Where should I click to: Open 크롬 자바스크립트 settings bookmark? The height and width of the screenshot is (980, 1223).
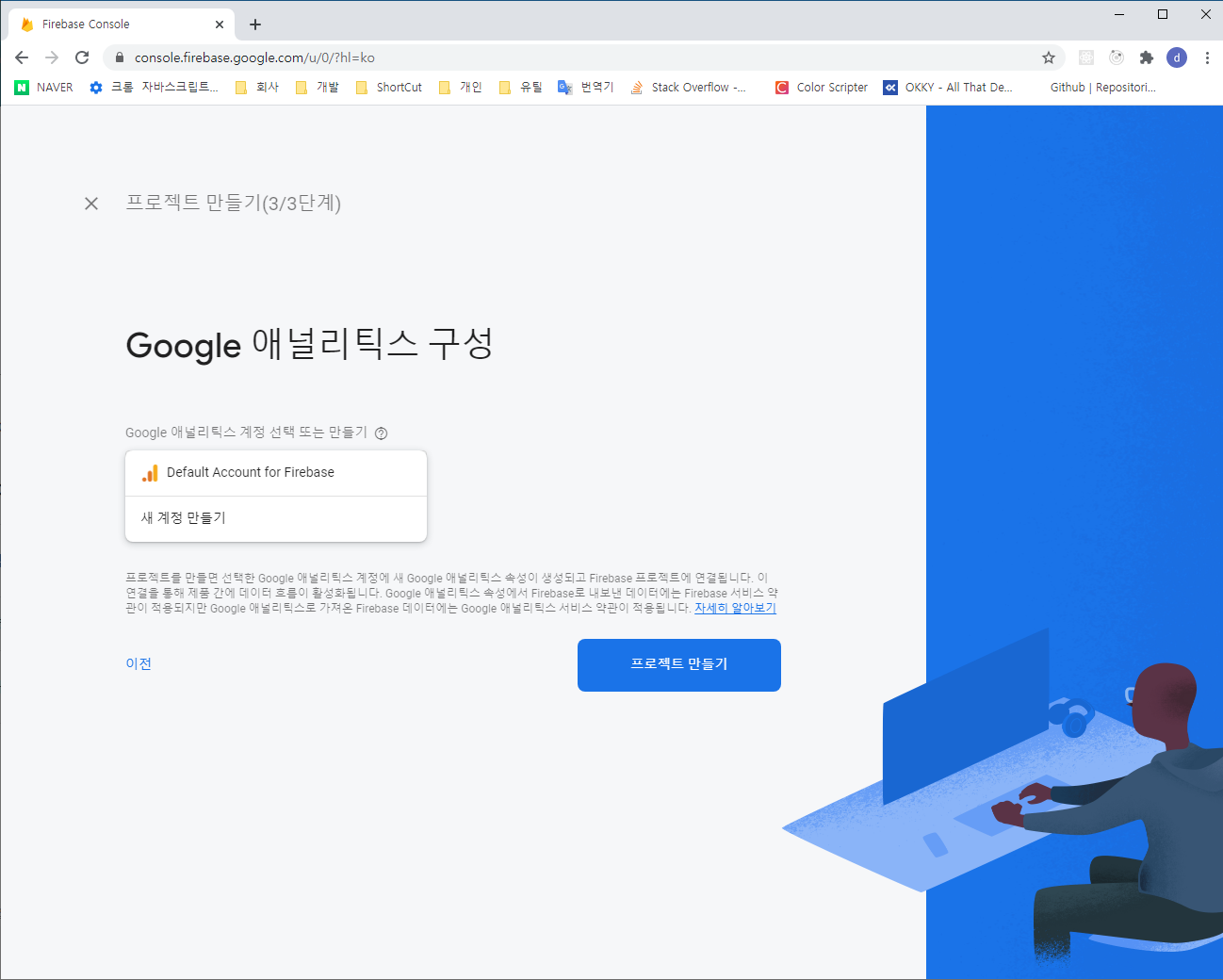(154, 88)
